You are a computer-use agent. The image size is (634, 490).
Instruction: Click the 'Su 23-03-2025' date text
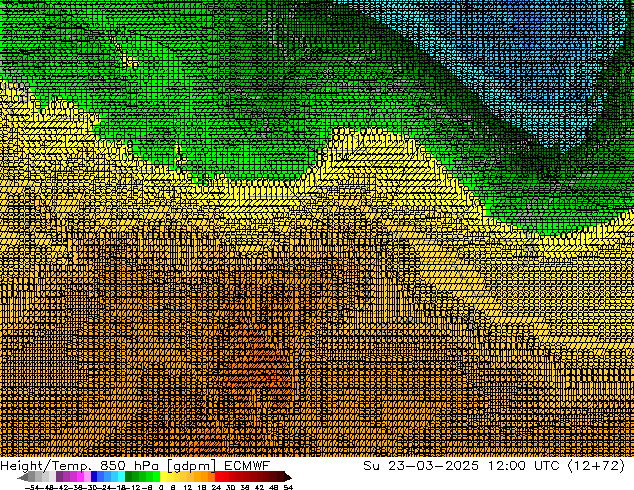421,466
